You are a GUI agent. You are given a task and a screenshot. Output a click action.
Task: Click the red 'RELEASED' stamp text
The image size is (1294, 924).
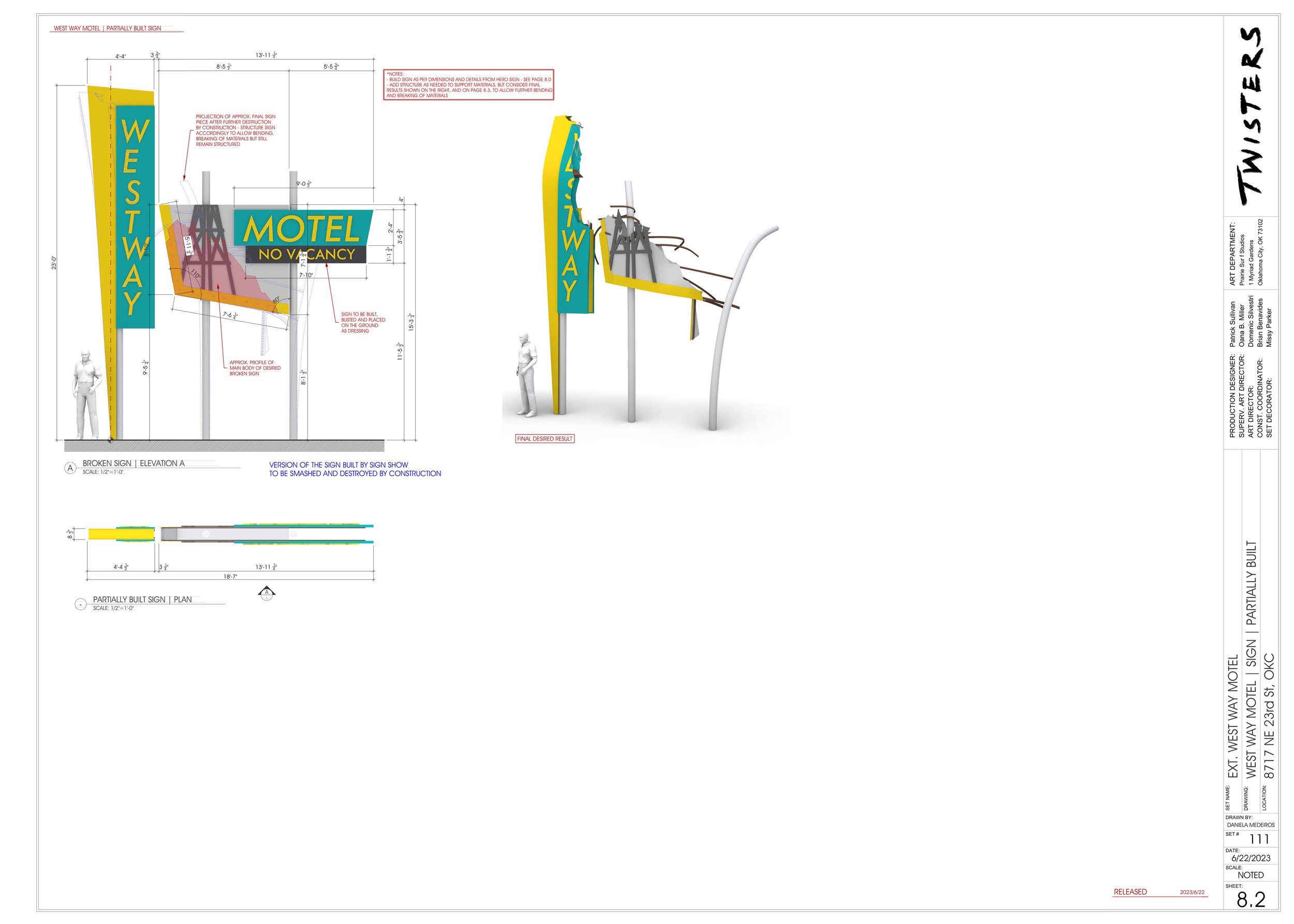point(1130,891)
